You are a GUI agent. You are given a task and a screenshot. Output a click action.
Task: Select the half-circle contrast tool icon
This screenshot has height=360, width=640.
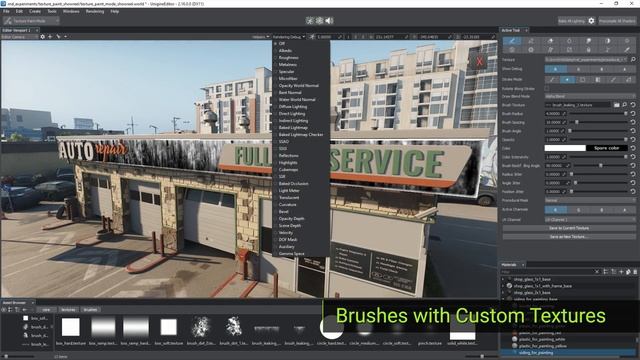608,41
